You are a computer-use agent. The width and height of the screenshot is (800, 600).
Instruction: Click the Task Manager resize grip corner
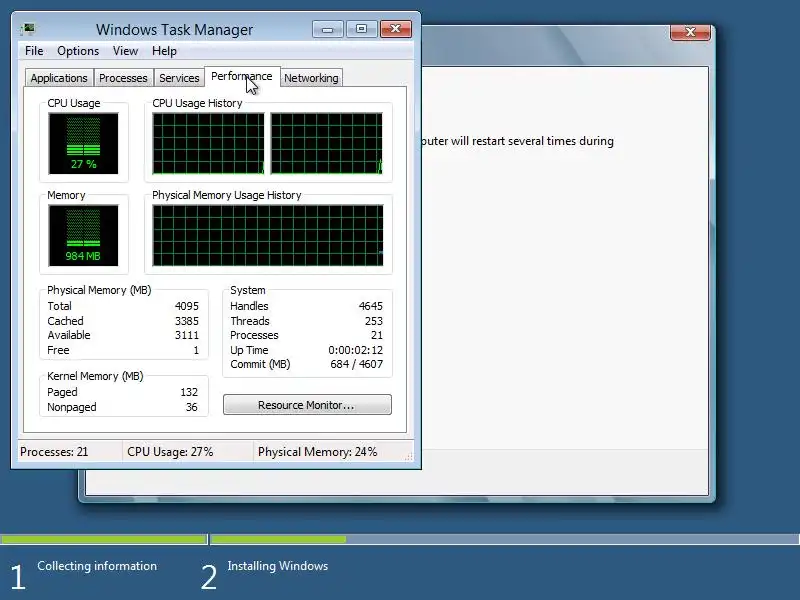pos(409,457)
